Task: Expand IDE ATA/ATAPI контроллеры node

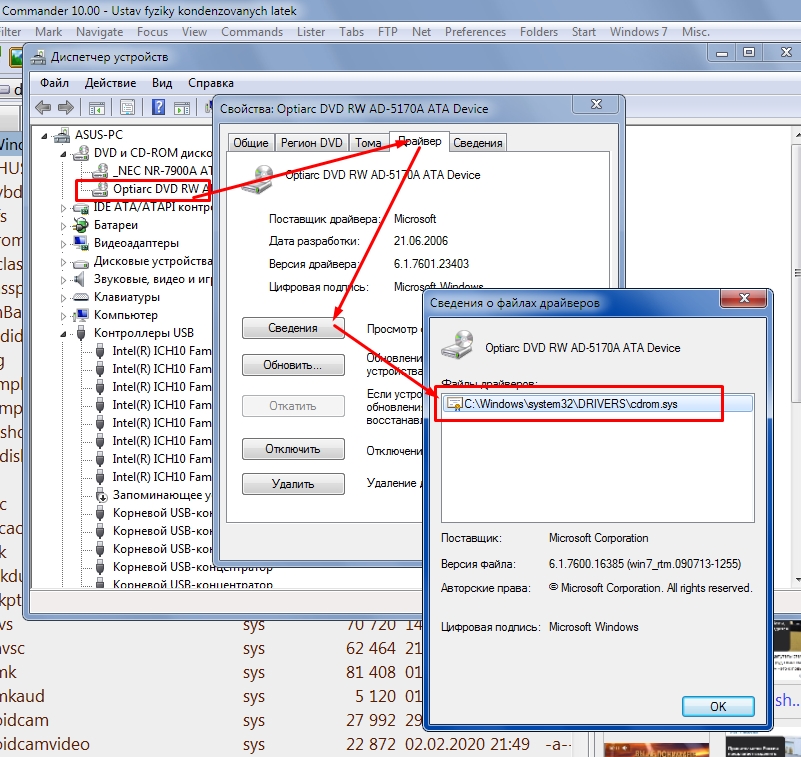Action: (63, 208)
